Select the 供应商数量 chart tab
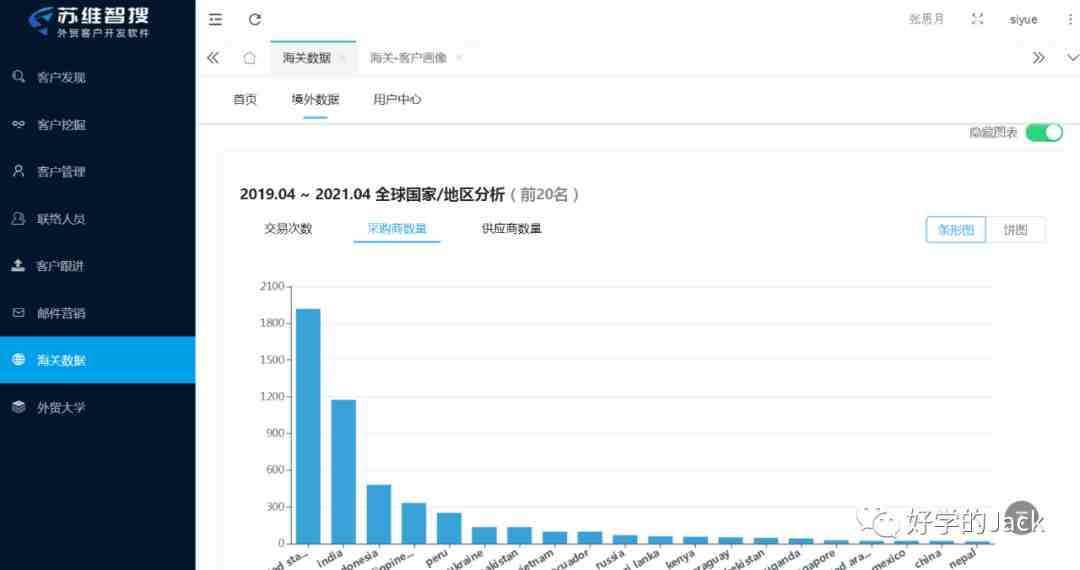The image size is (1080, 570). pos(512,229)
